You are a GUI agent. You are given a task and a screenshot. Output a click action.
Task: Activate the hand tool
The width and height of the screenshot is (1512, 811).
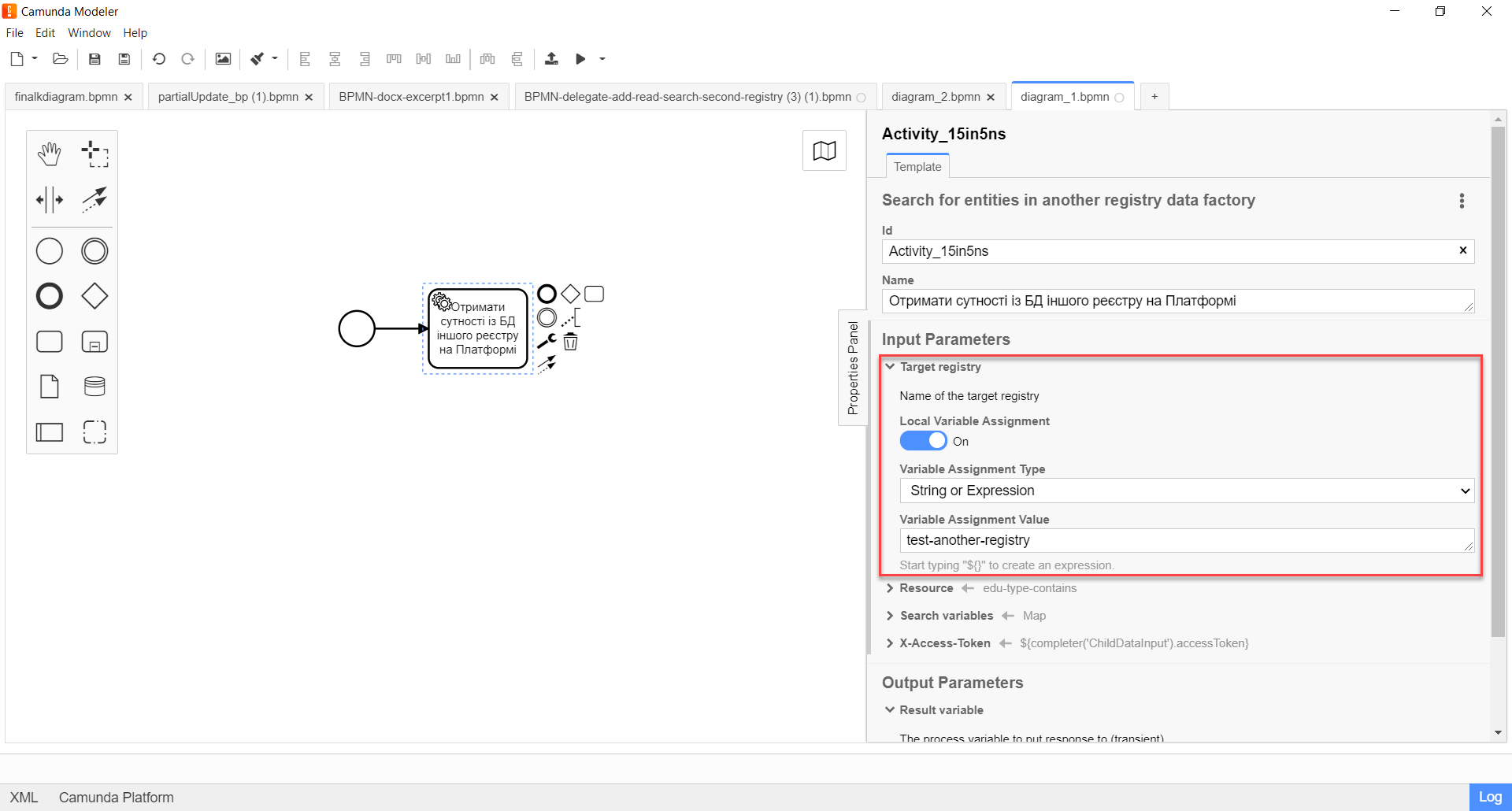[50, 154]
